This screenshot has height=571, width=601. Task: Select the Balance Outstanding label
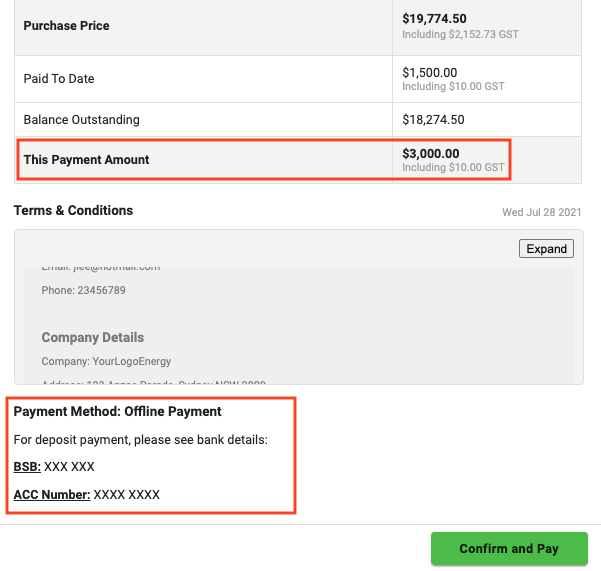click(81, 120)
